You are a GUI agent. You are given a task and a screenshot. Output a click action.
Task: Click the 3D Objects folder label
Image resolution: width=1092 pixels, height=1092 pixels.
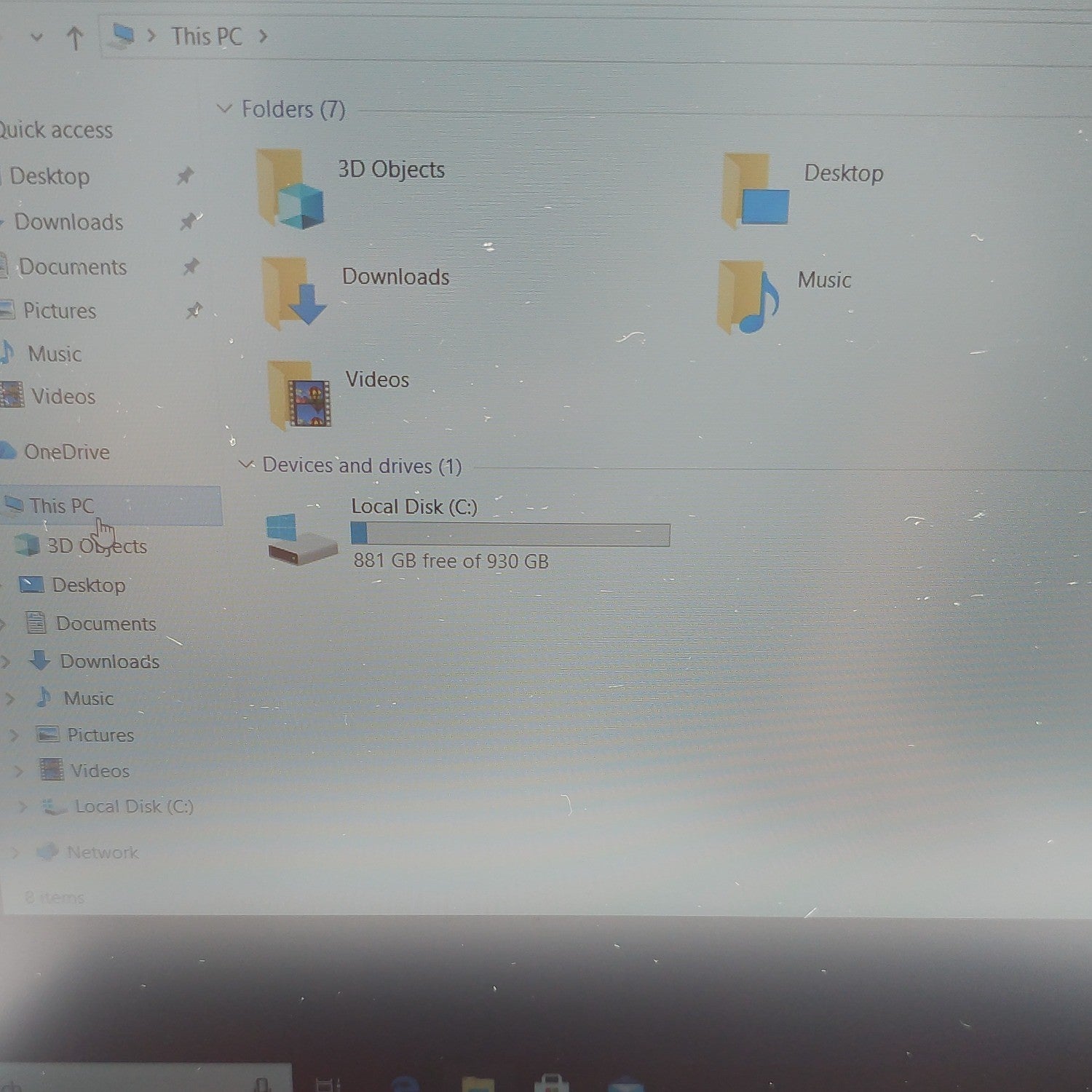(x=391, y=170)
